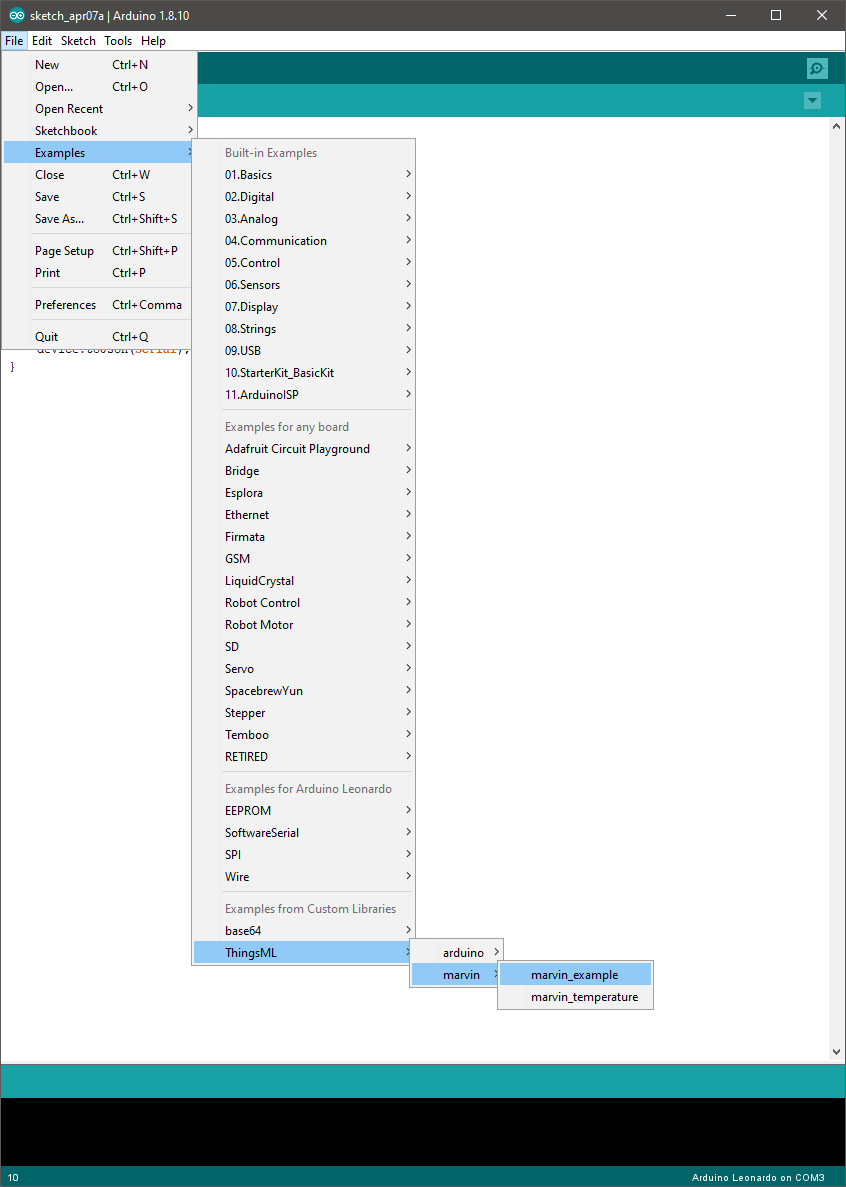This screenshot has height=1187, width=846.
Task: Expand the Open Recent submenu
Action: 99,109
